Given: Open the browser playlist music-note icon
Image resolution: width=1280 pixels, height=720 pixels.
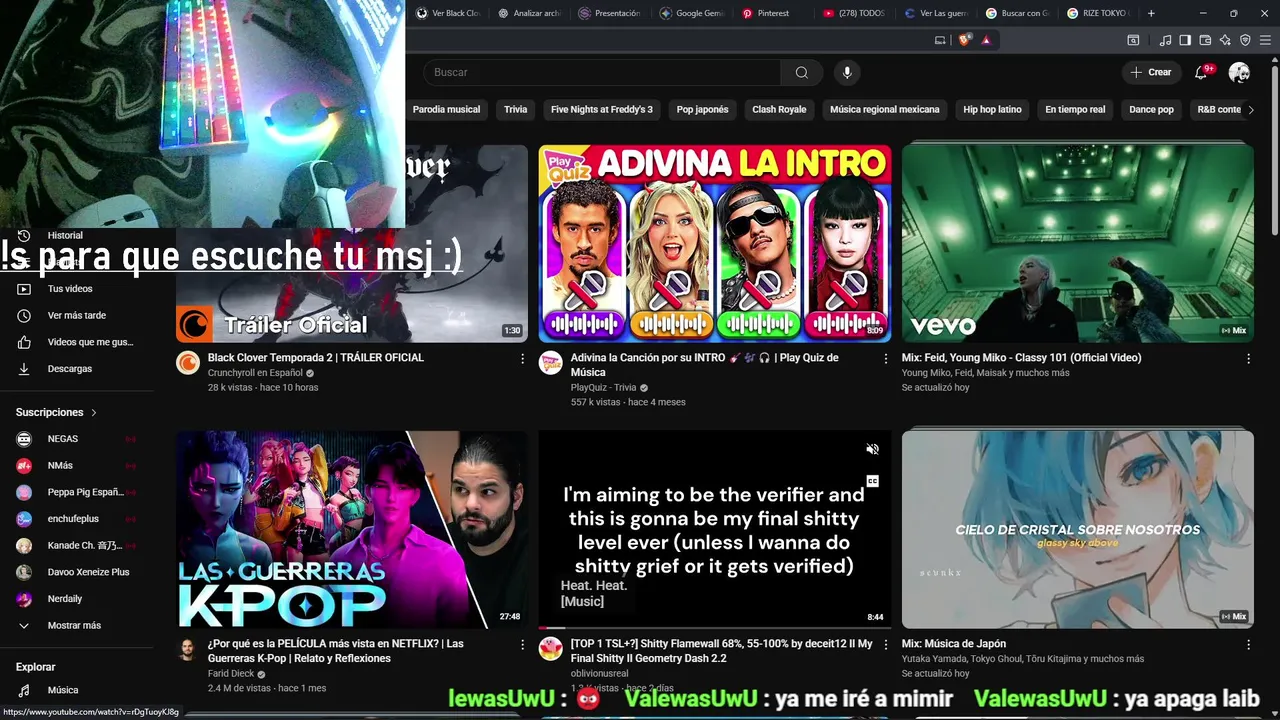Looking at the screenshot, I should point(1165,40).
